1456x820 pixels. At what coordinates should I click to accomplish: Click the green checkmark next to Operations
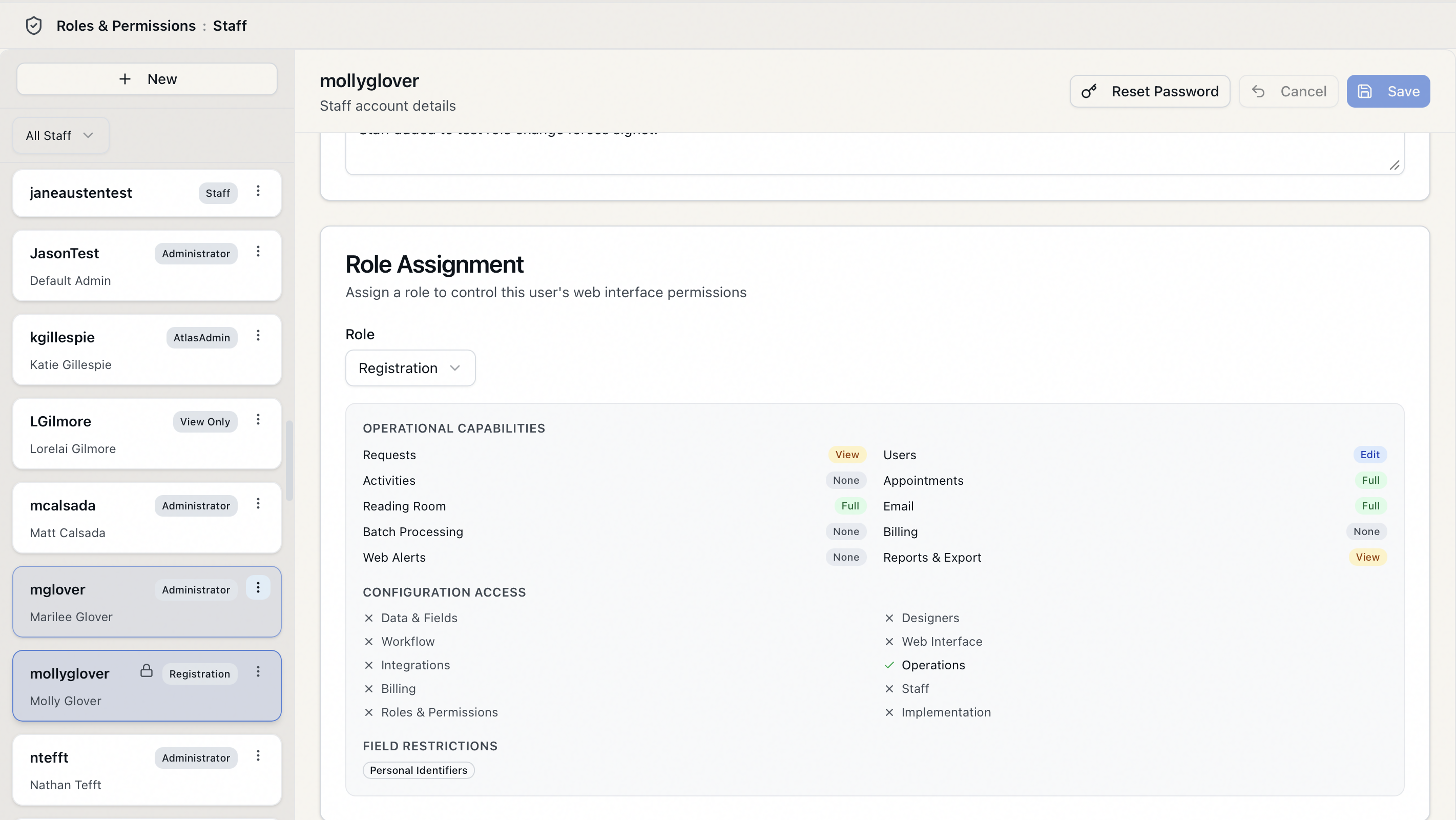pos(889,665)
